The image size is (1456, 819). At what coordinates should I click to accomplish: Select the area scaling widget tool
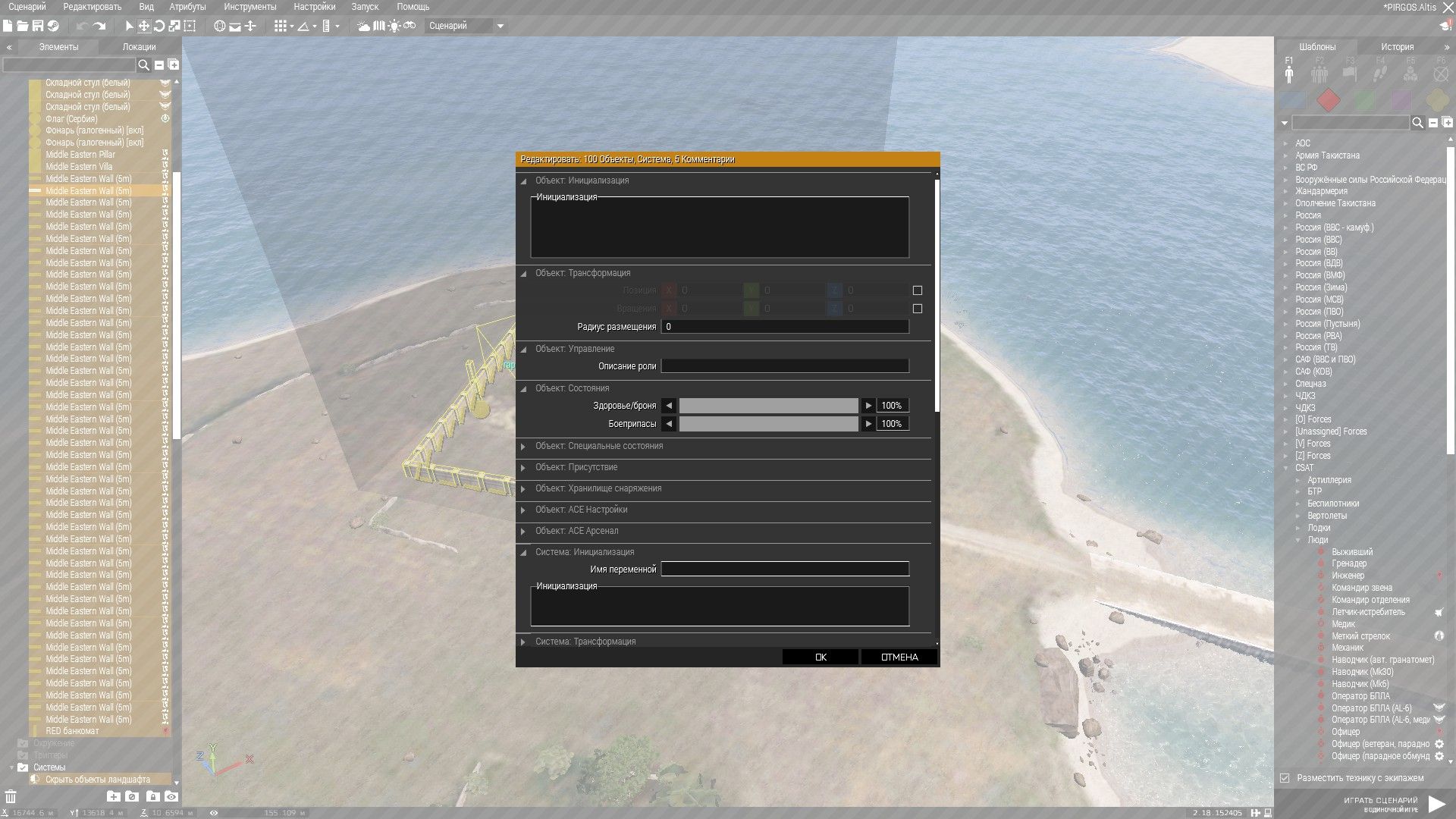tap(190, 26)
